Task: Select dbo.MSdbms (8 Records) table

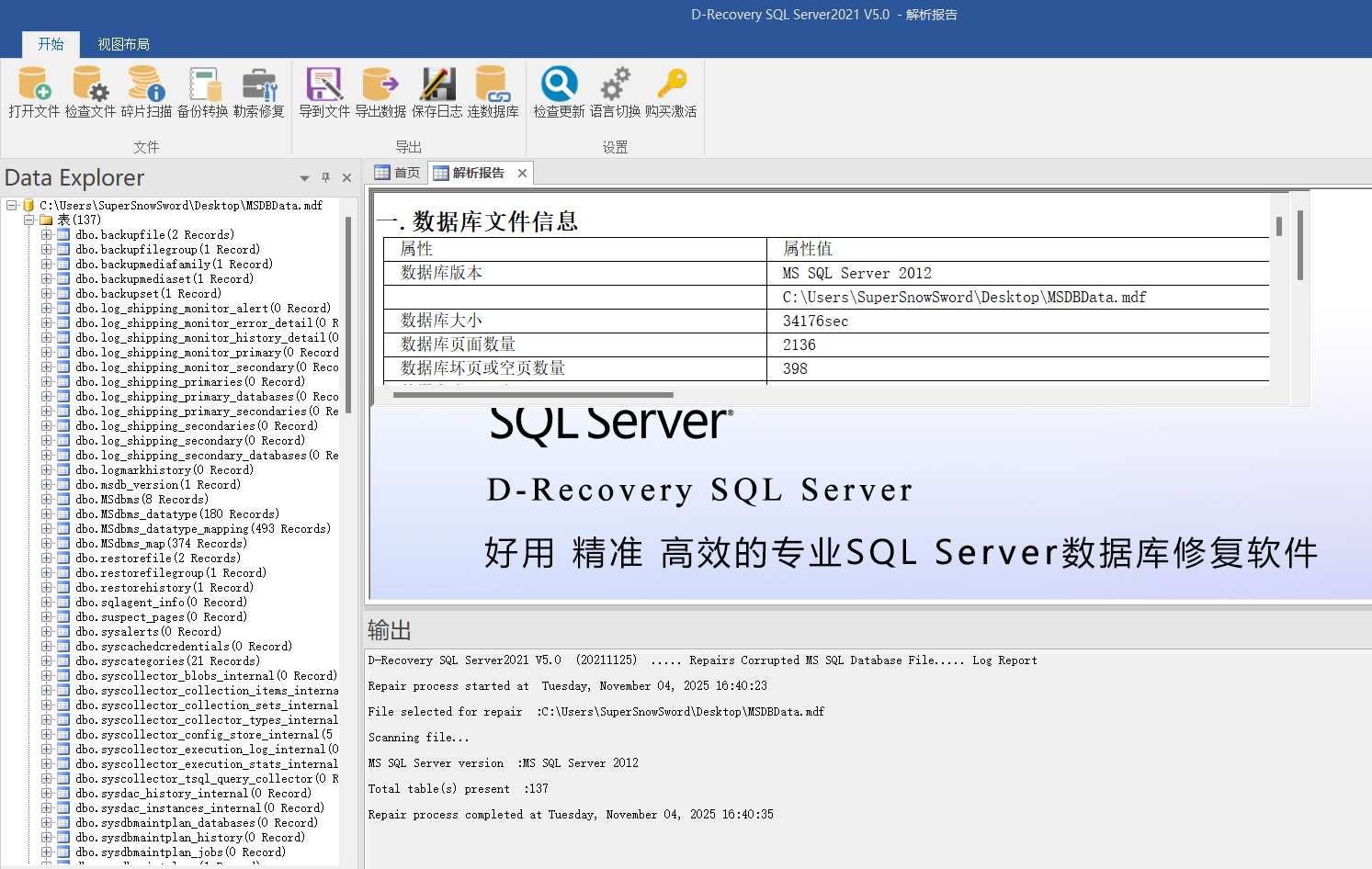Action: pos(142,500)
